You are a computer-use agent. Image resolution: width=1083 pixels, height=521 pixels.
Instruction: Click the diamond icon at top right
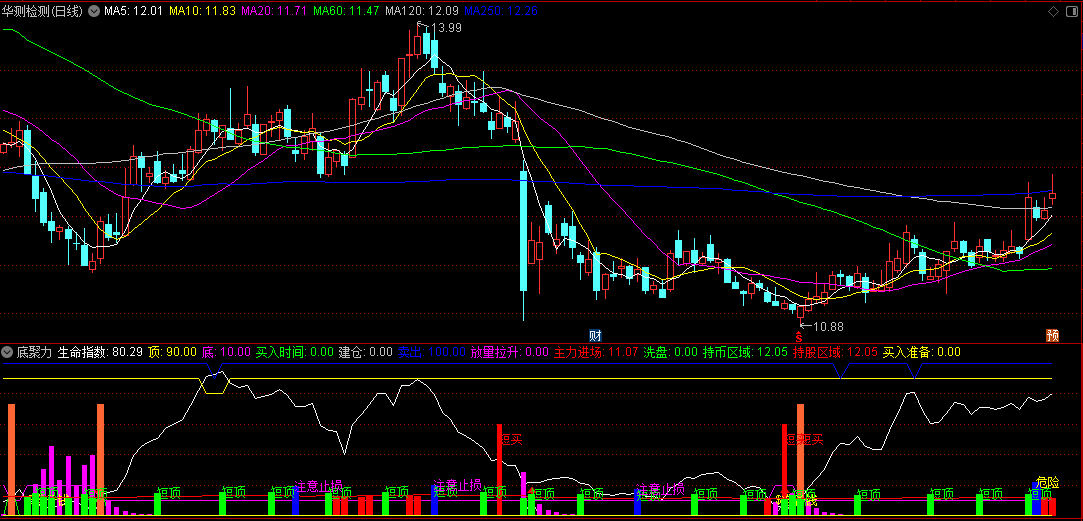(1053, 11)
